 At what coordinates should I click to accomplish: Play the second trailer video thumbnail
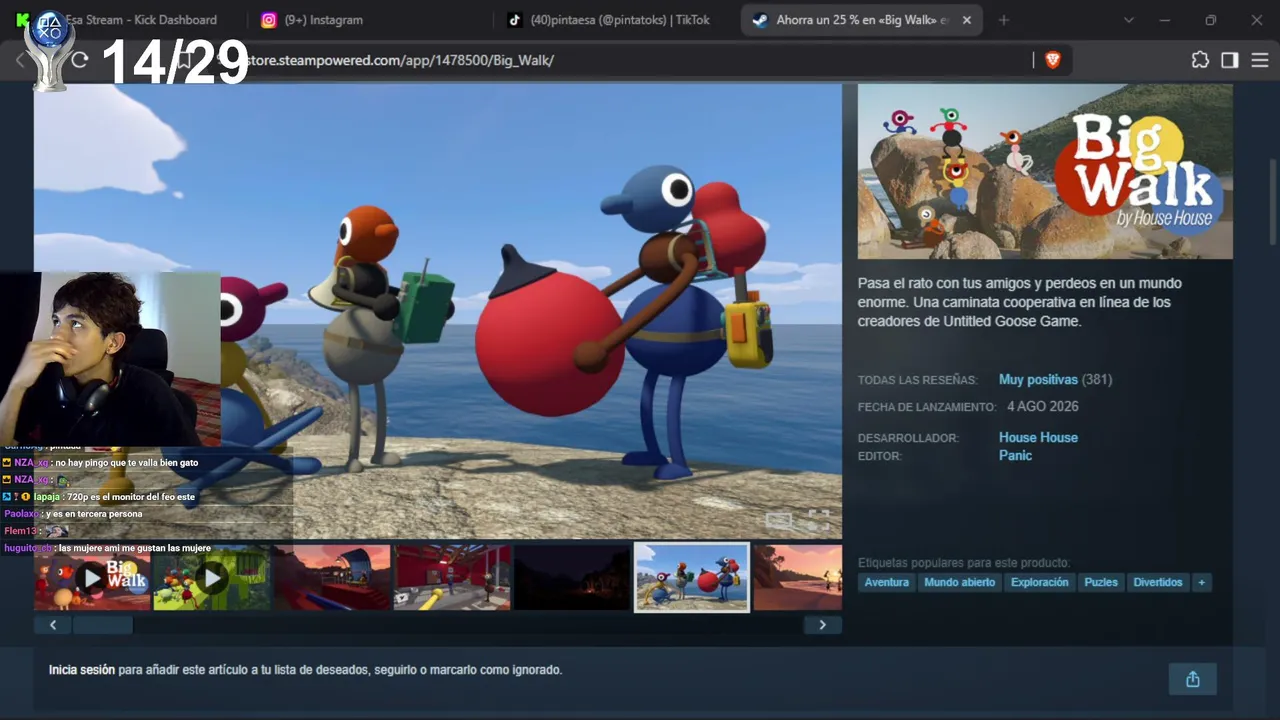(x=212, y=577)
